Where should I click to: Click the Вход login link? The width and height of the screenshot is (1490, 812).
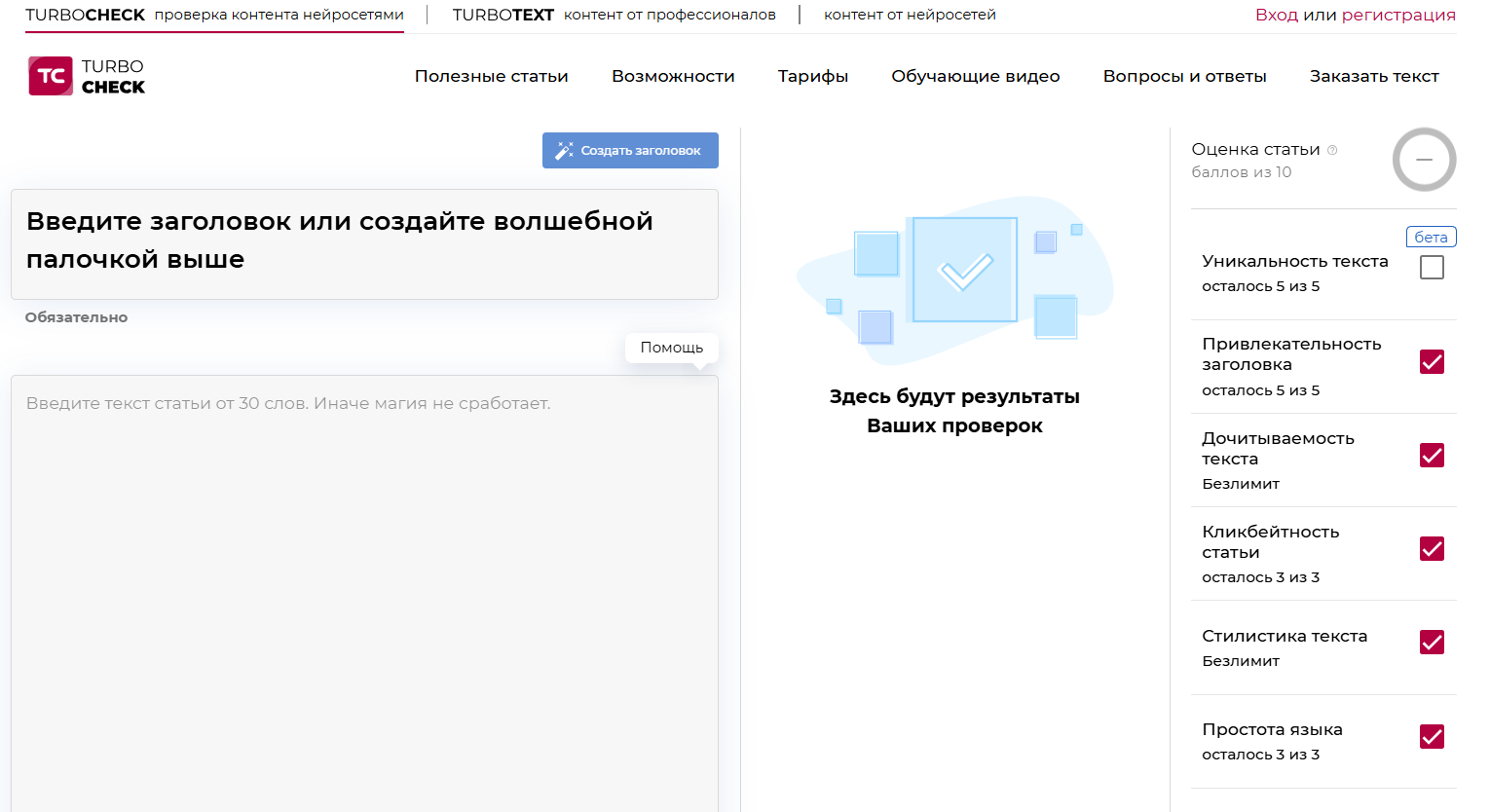click(1277, 16)
